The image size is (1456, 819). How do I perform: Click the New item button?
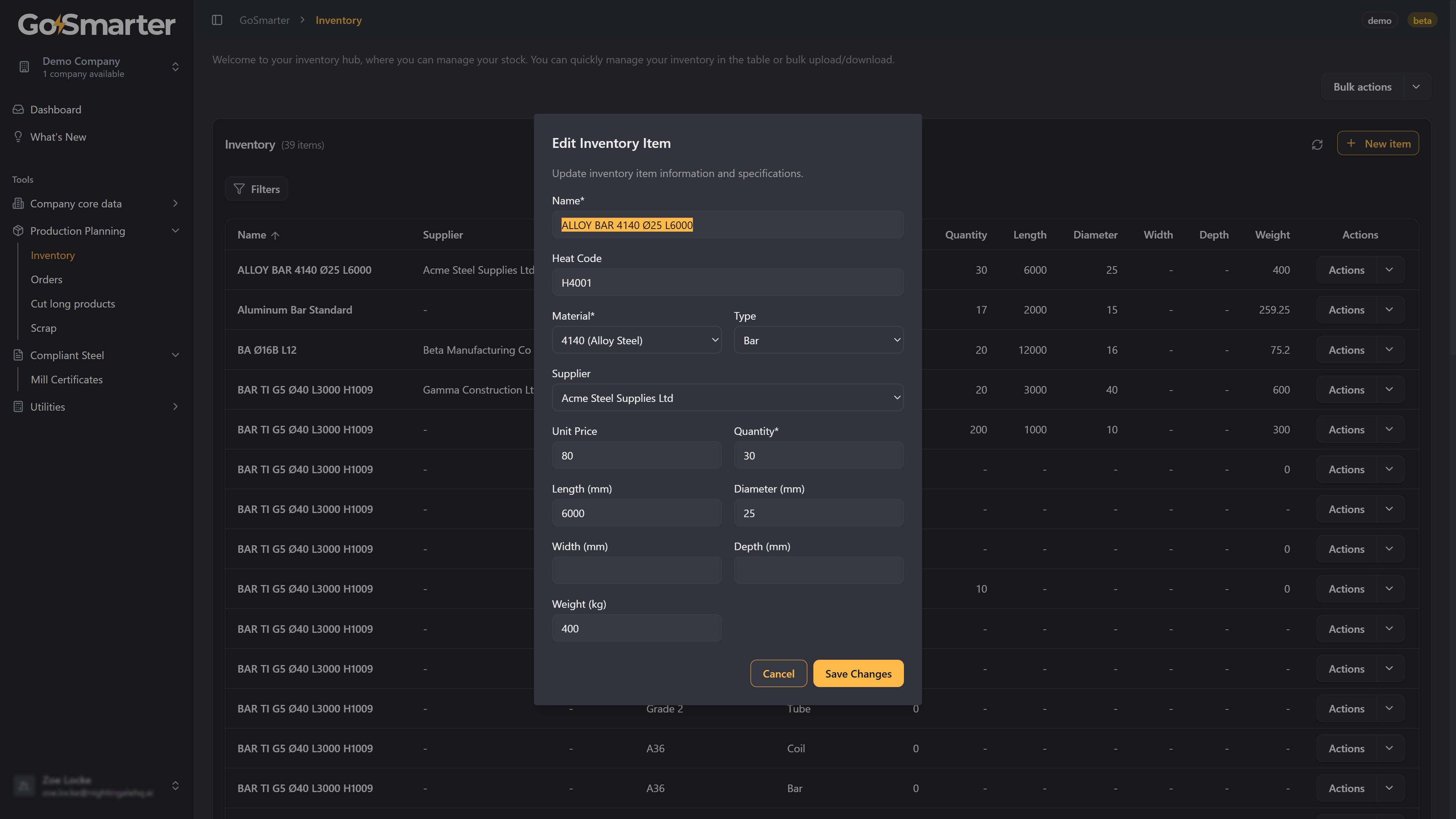pos(1378,144)
